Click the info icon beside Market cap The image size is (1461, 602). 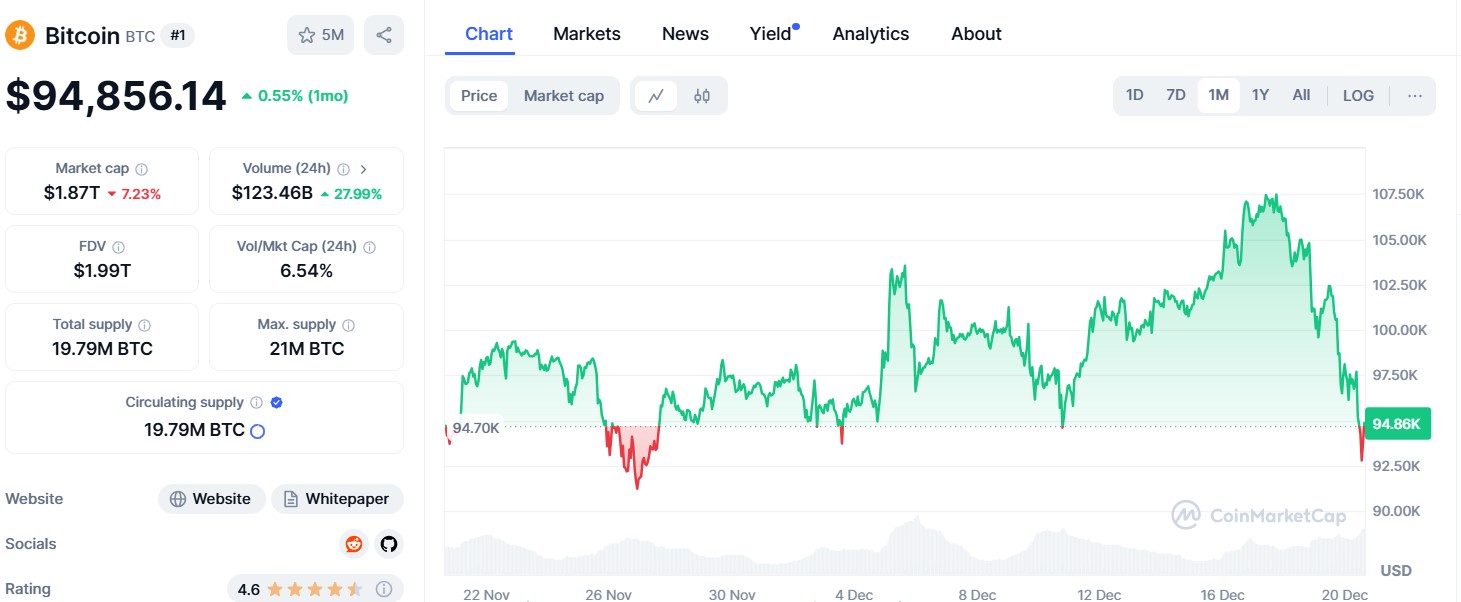142,169
